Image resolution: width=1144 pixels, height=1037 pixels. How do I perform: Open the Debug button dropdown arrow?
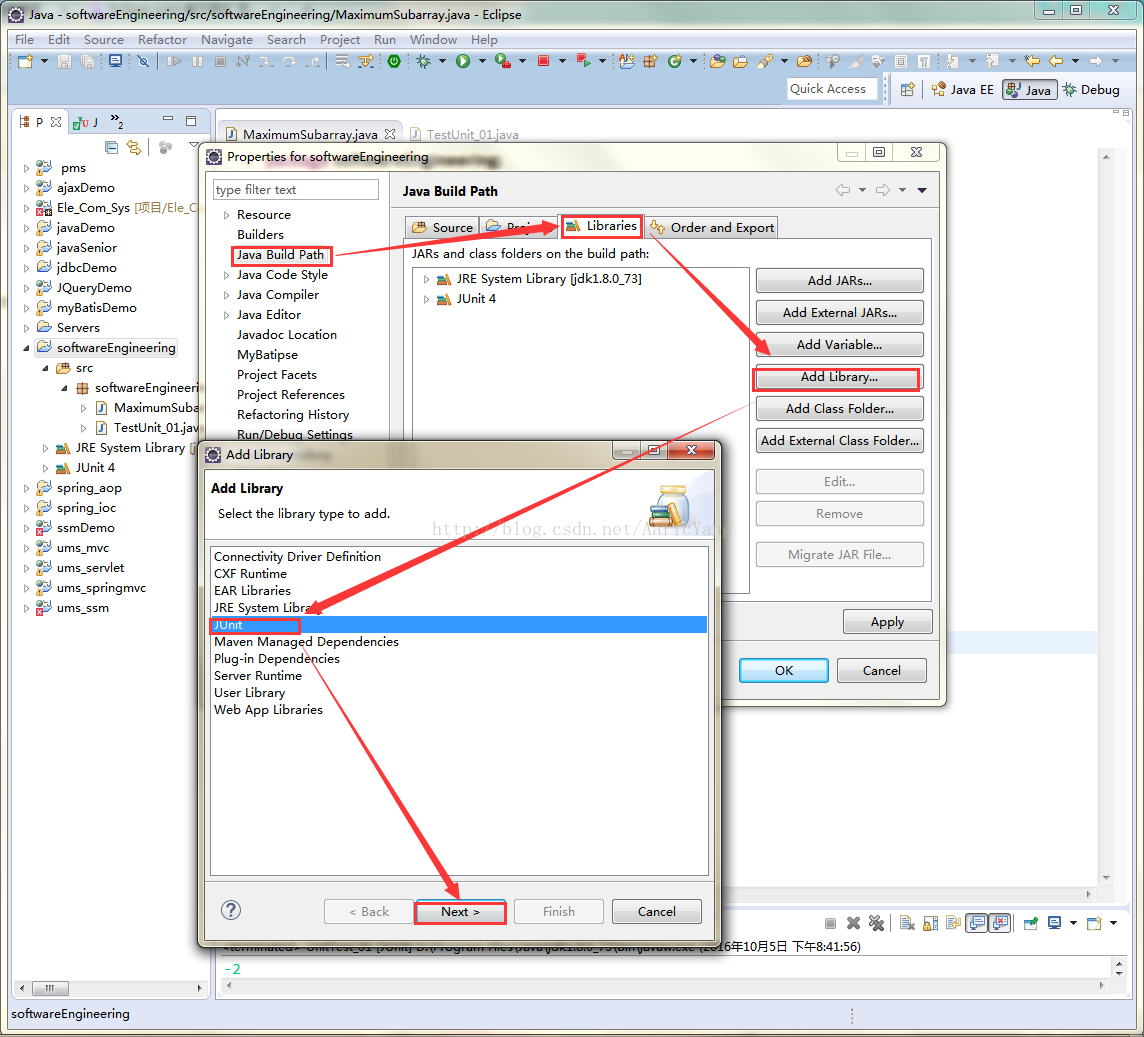tap(442, 61)
